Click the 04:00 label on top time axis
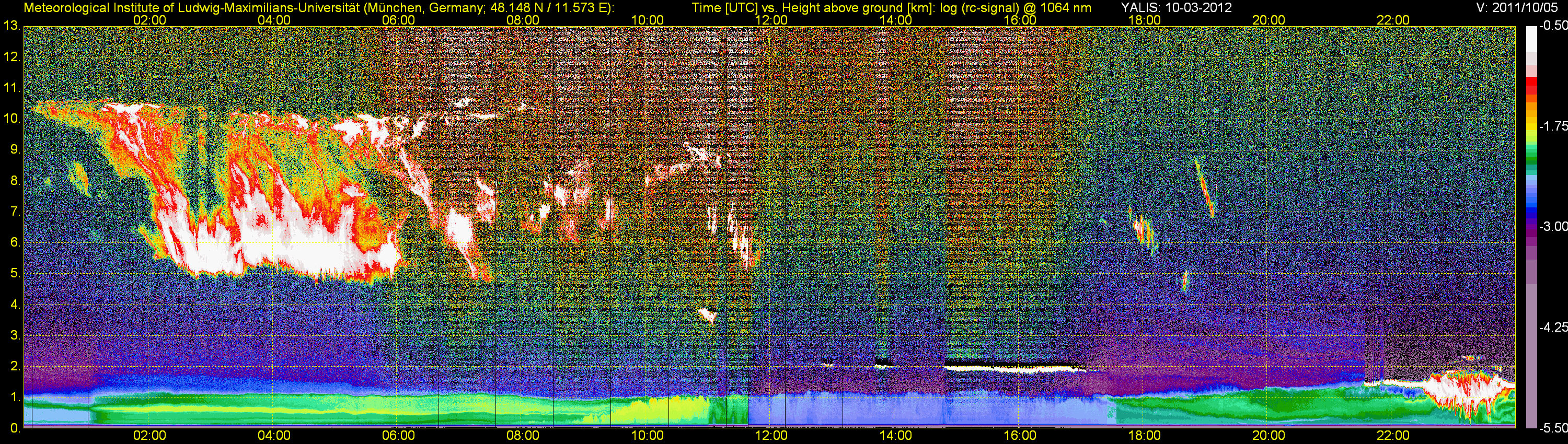1568x444 pixels. (274, 20)
